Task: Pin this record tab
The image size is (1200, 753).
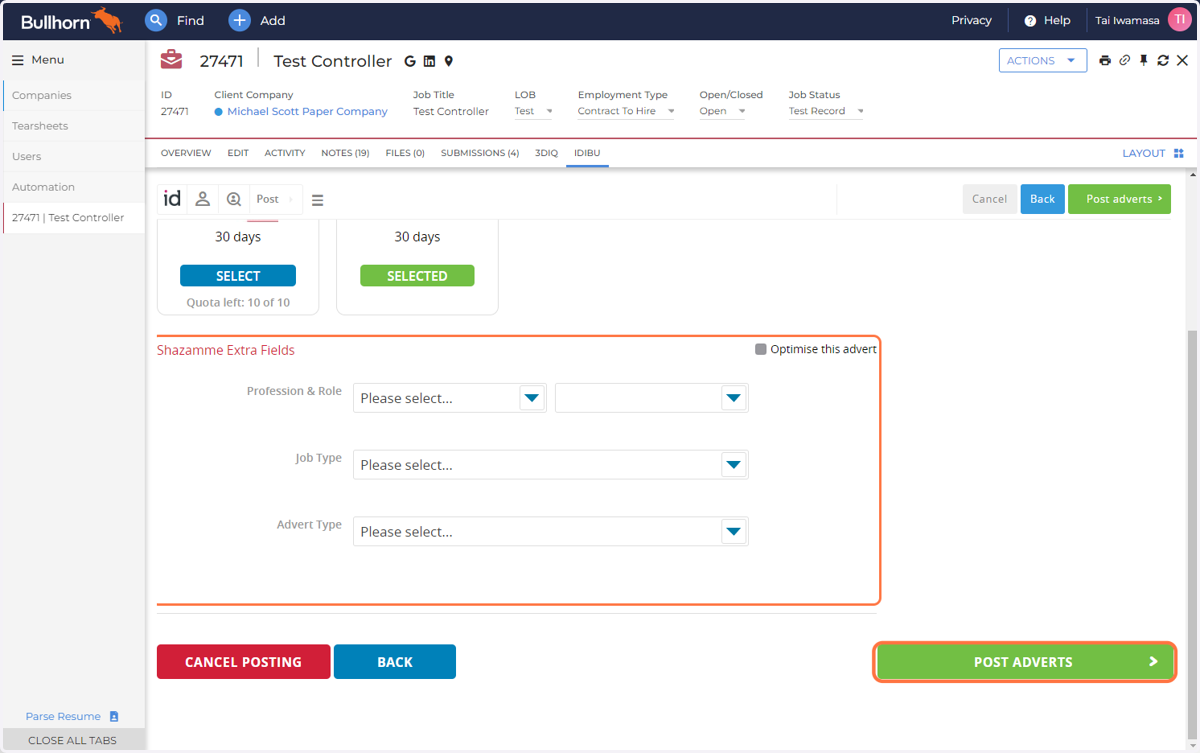Action: point(1143,61)
